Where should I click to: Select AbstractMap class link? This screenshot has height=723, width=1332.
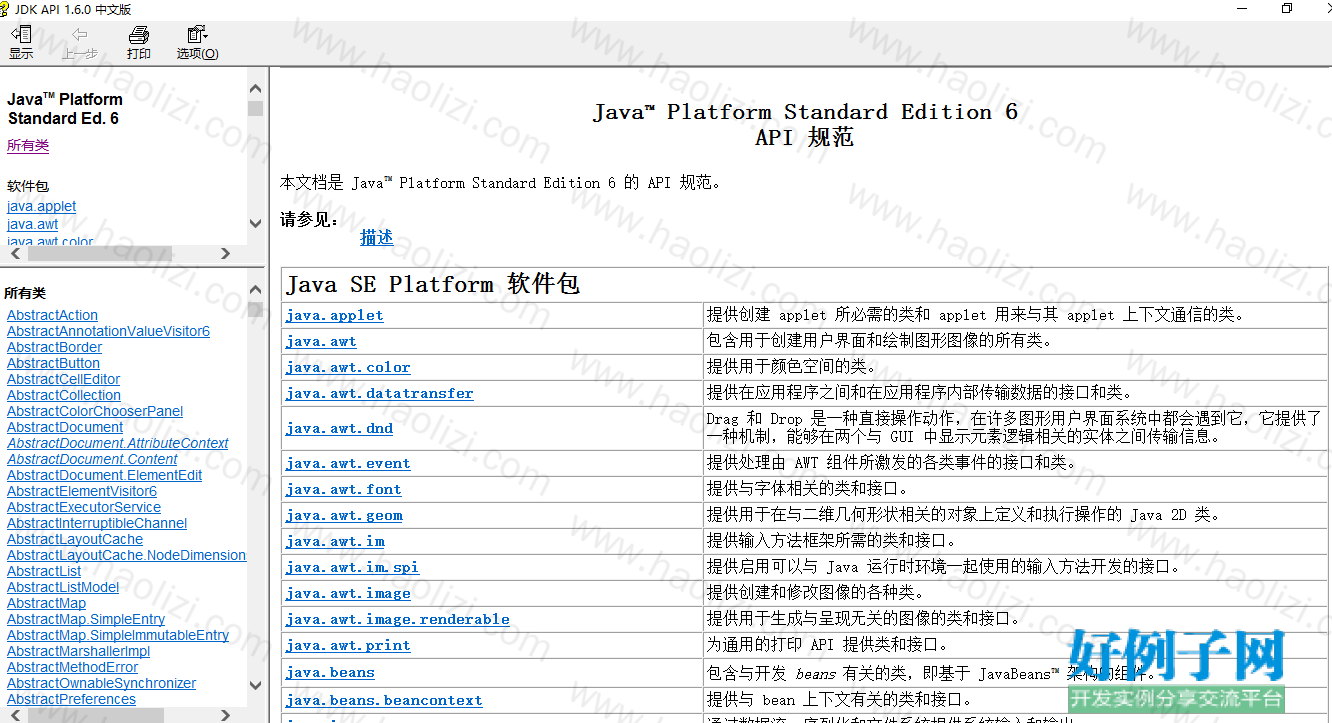click(x=46, y=603)
